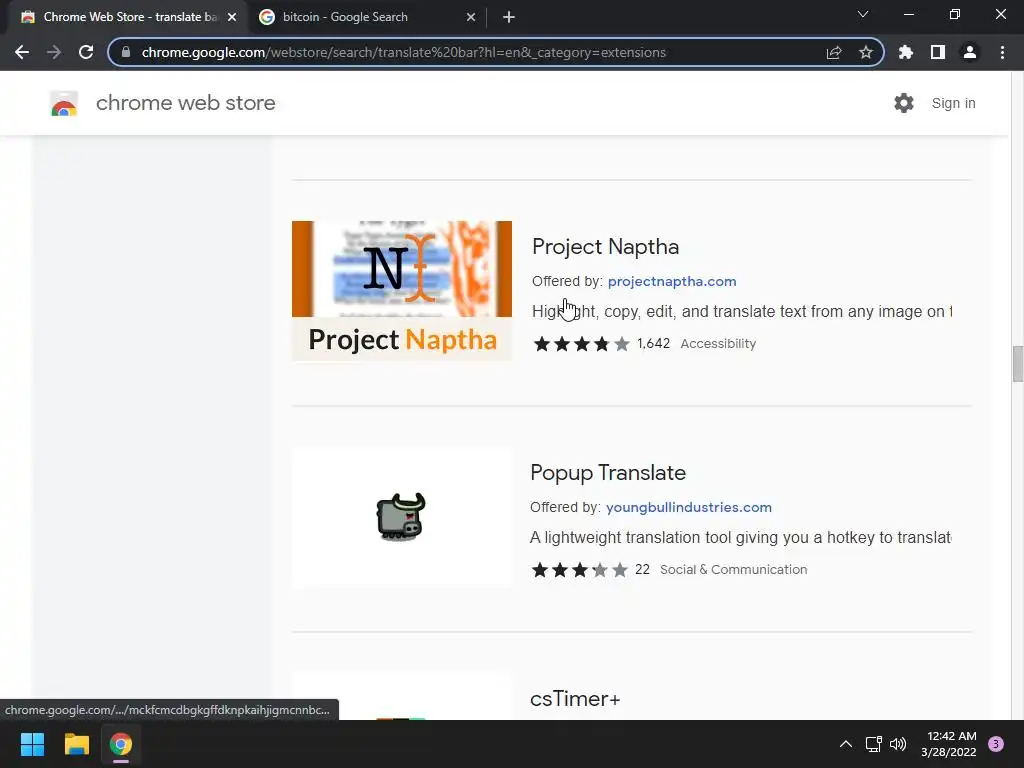Viewport: 1024px width, 768px height.
Task: Open the csTimer+ extension title
Action: (575, 699)
